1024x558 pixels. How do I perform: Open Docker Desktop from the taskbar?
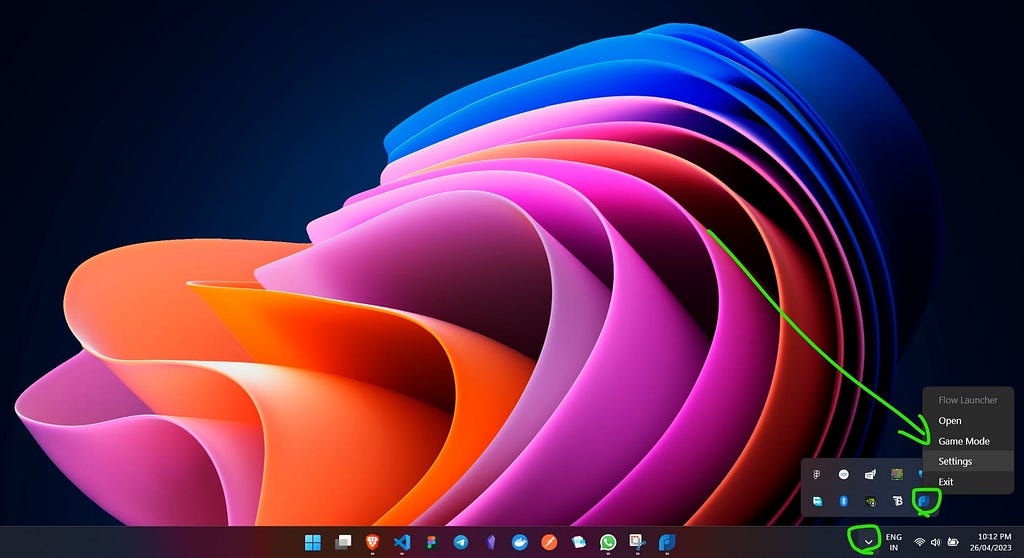pyautogui.click(x=519, y=542)
